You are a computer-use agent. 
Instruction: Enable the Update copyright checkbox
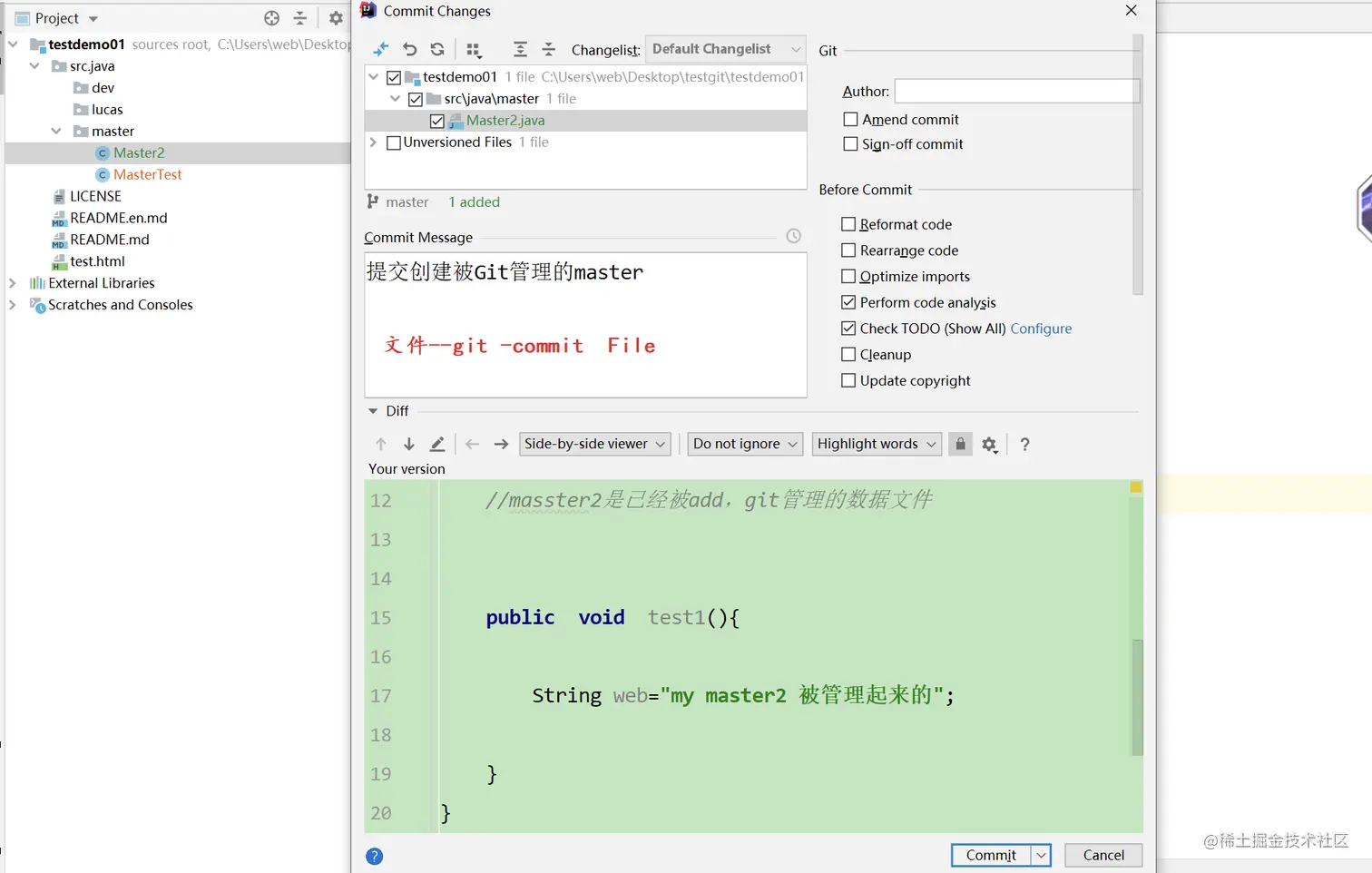click(848, 380)
